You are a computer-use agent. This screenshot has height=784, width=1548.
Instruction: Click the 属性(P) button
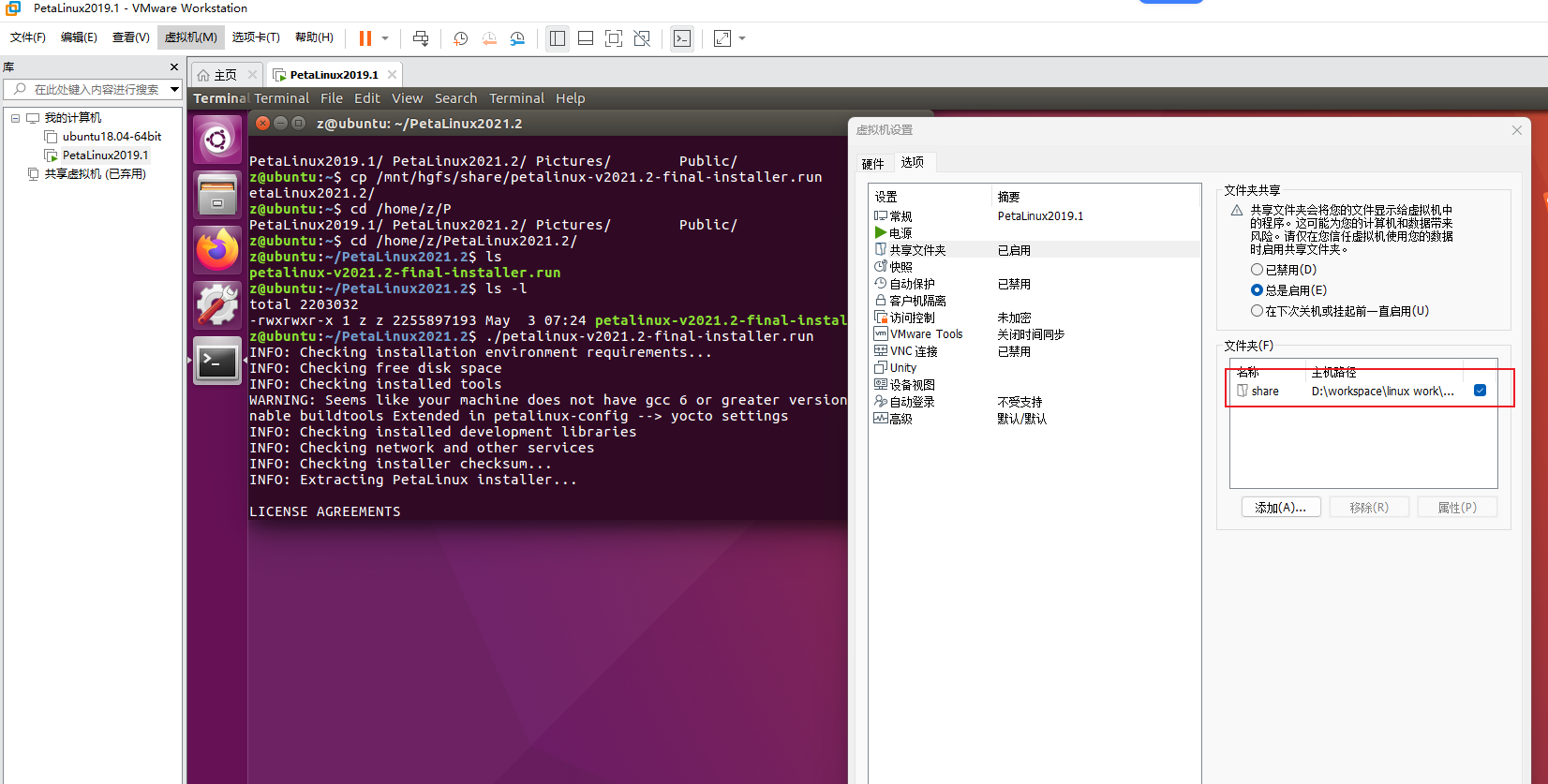pos(1457,508)
